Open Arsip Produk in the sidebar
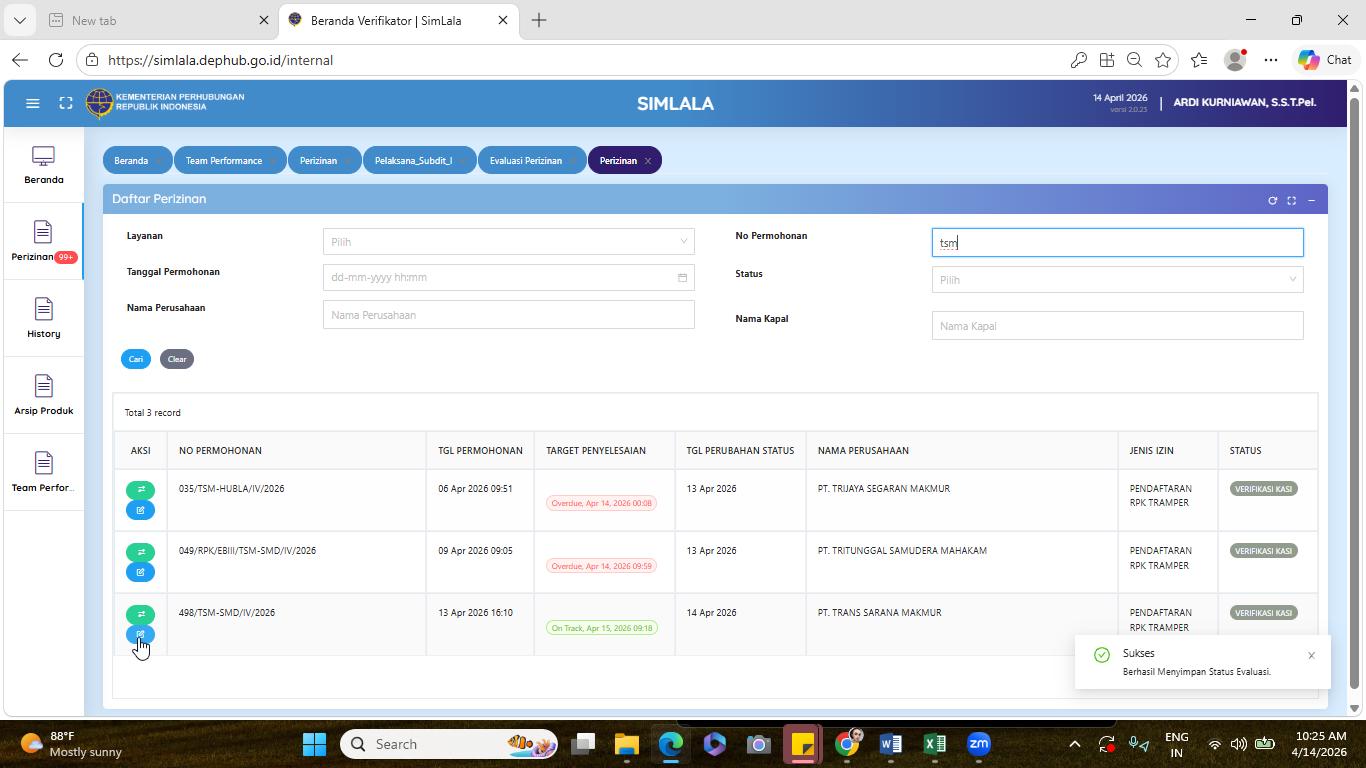This screenshot has width=1366, height=768. click(x=43, y=395)
